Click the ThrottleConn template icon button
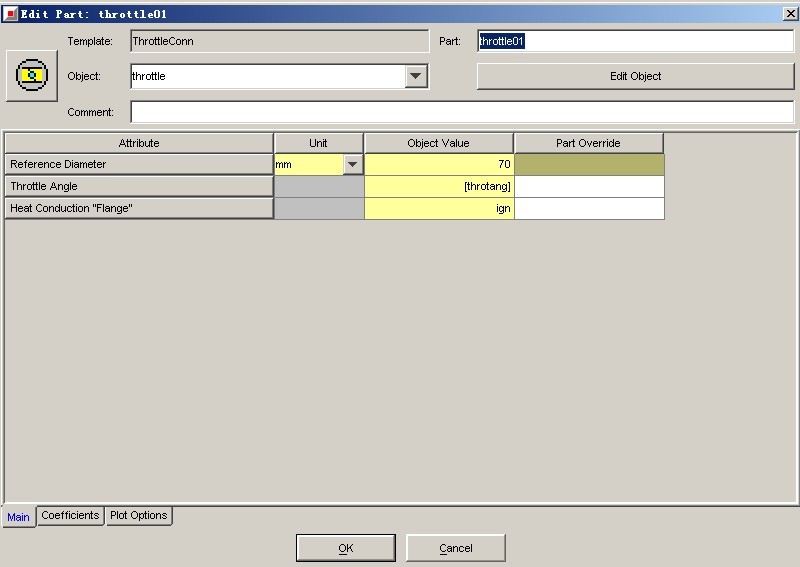 coord(32,76)
